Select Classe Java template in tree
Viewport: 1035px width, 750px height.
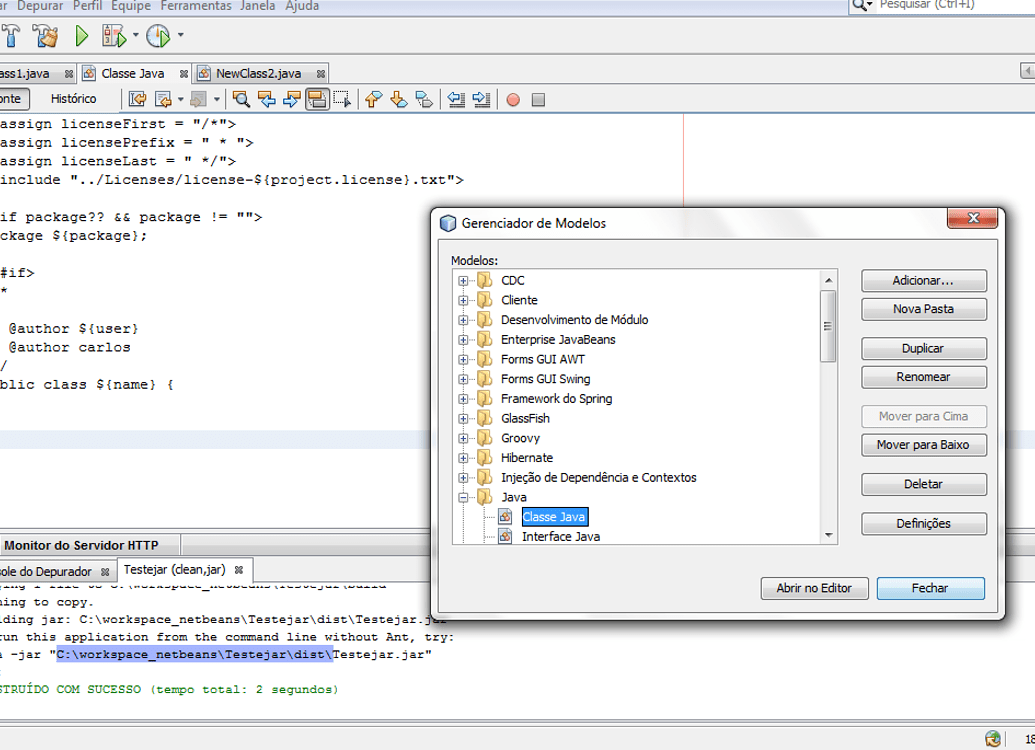pos(554,517)
